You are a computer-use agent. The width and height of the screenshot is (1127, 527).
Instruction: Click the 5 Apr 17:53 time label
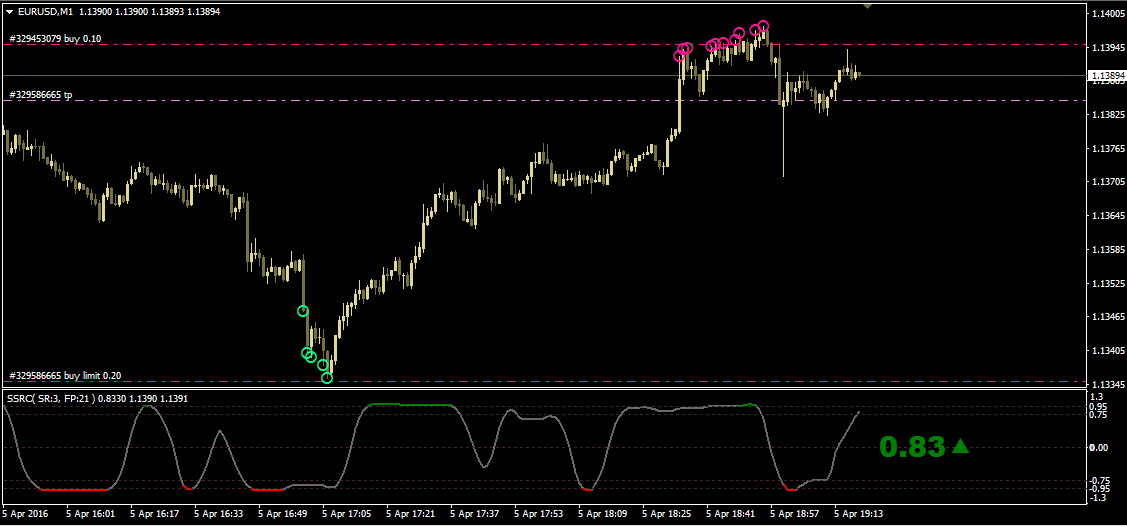tap(539, 515)
